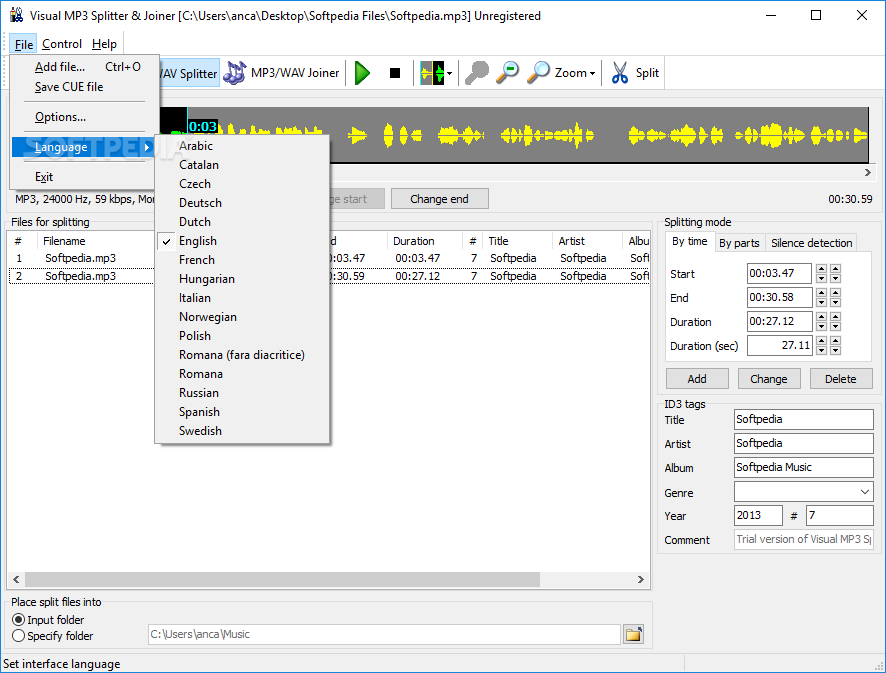Viewport: 886px width, 673px height.
Task: Click the waveform view mode icon
Action: tap(432, 73)
